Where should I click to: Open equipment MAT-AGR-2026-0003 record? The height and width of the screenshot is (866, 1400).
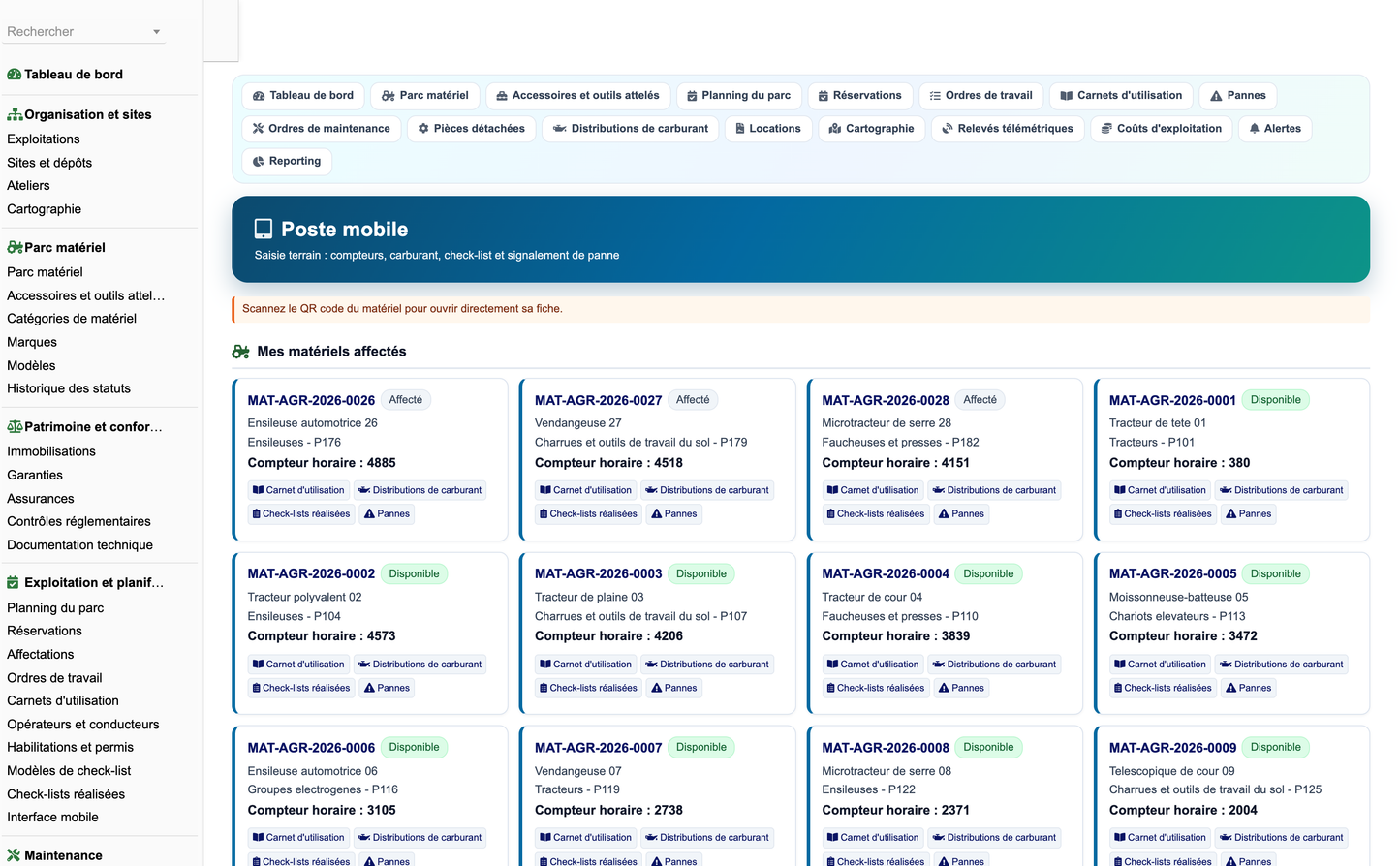599,573
